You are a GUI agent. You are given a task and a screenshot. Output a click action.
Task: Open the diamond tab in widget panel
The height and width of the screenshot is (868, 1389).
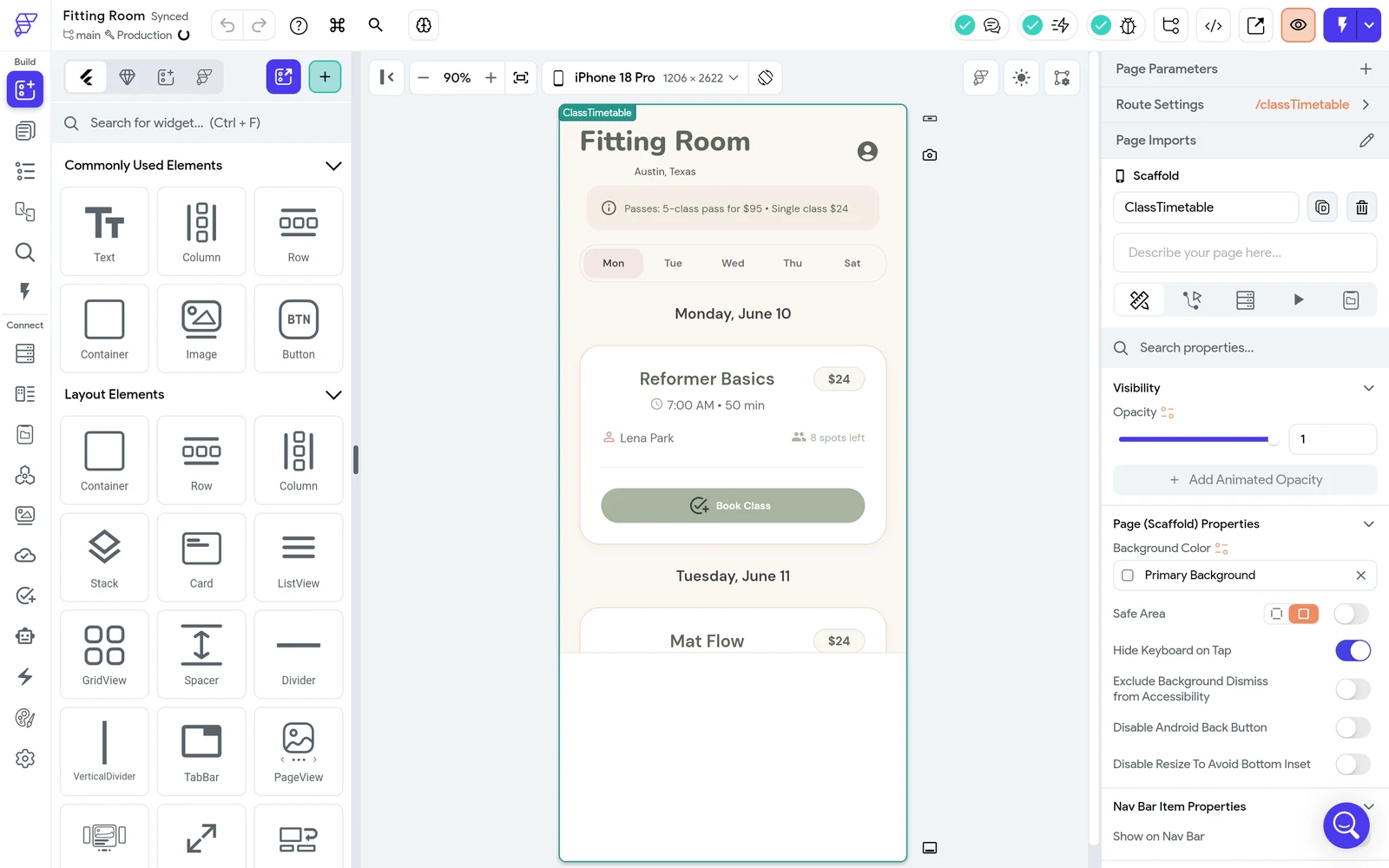(x=127, y=77)
